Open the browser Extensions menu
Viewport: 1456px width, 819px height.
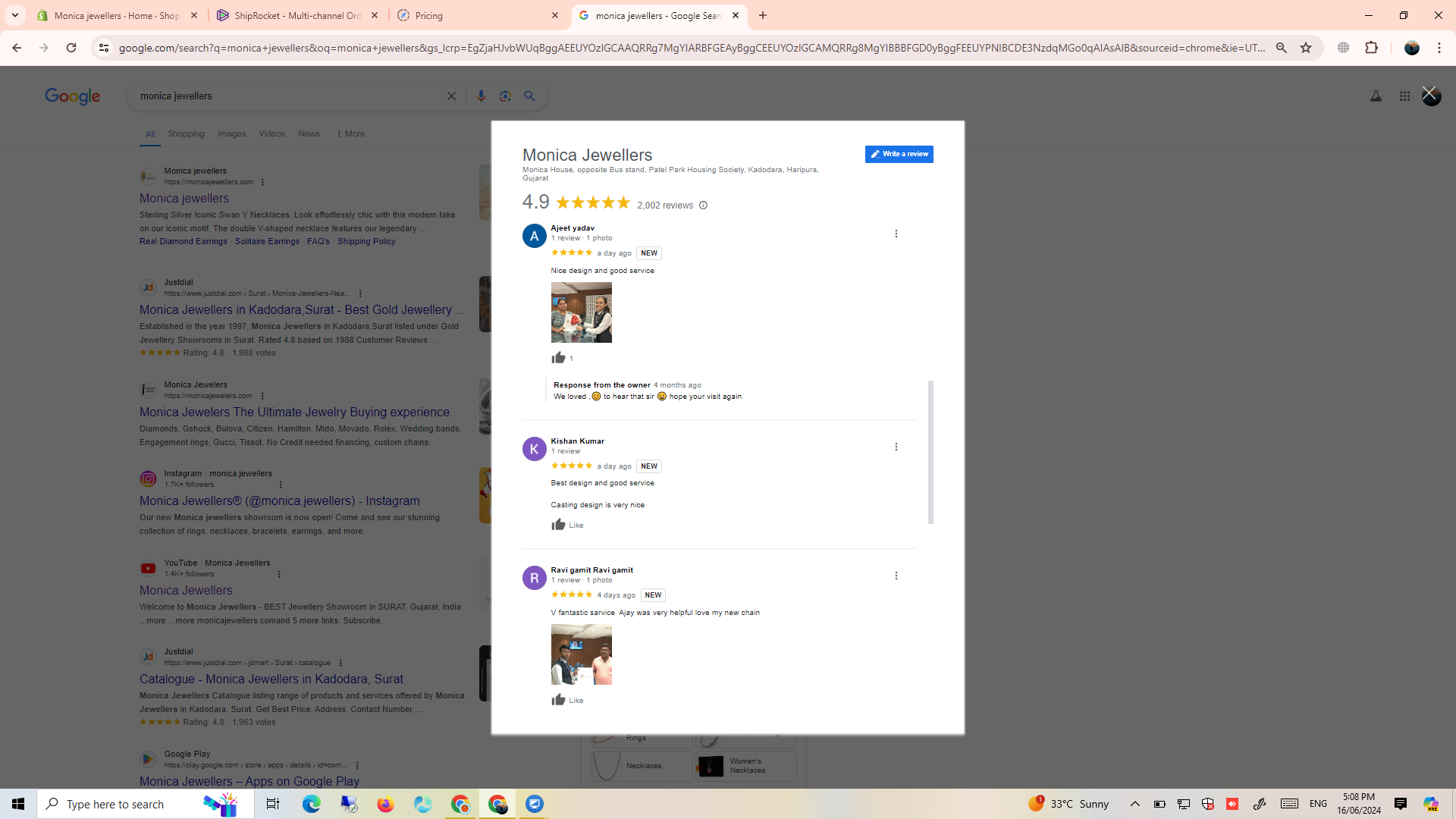click(1371, 48)
